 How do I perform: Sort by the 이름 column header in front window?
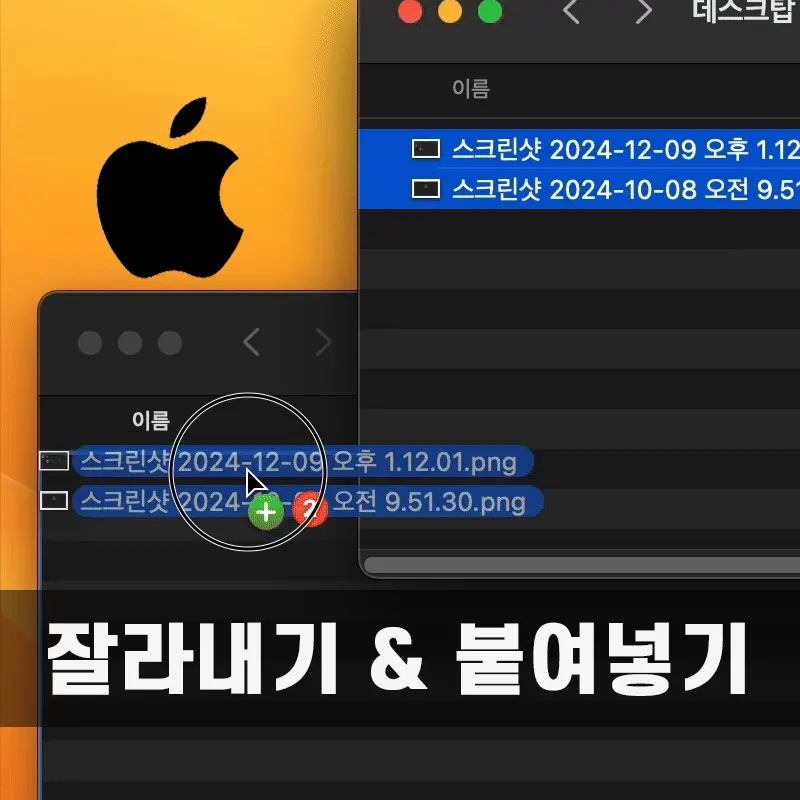tap(152, 421)
